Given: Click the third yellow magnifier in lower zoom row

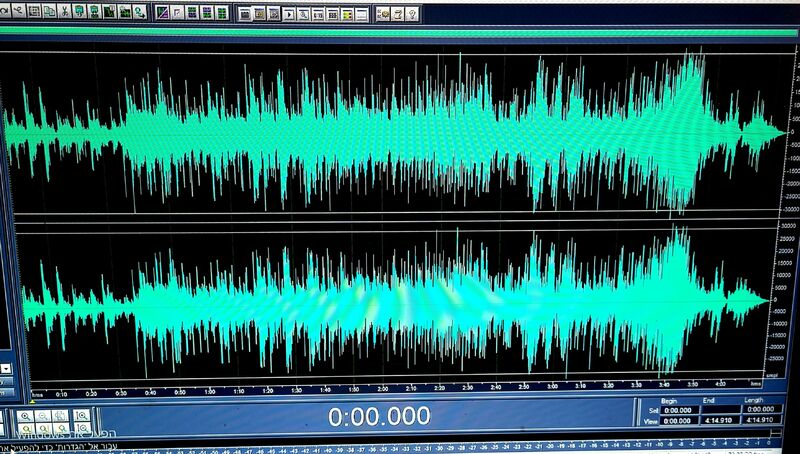Looking at the screenshot, I should click(x=61, y=428).
